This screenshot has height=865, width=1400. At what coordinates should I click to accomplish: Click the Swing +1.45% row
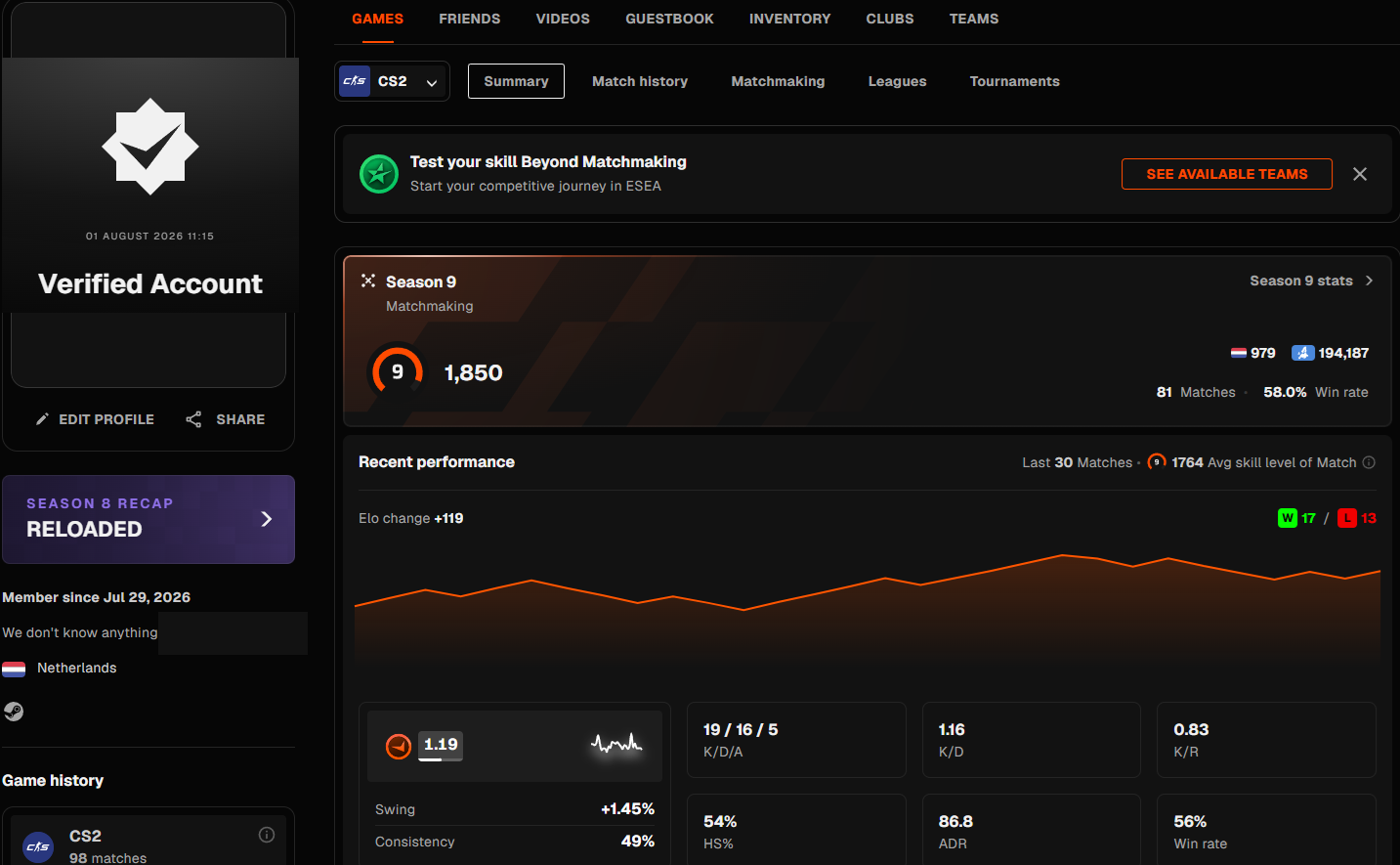tap(515, 809)
